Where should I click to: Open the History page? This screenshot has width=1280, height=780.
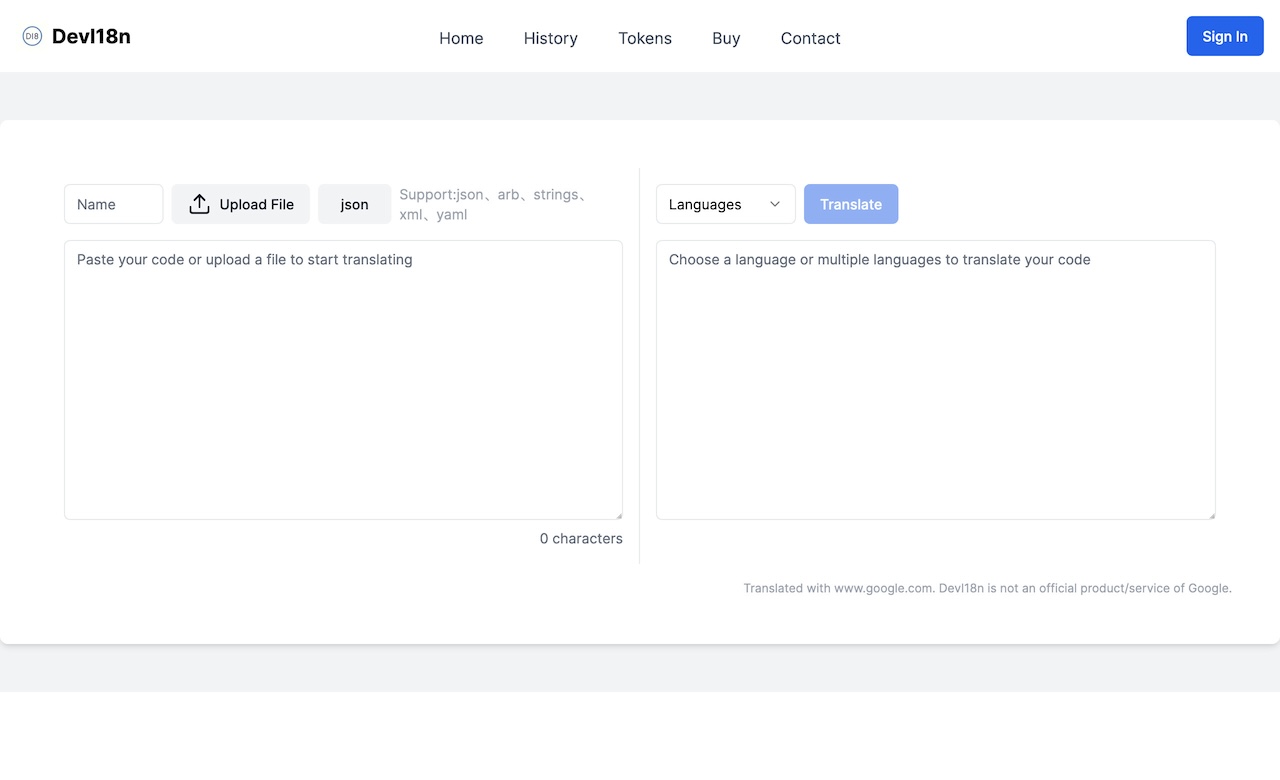coord(551,38)
